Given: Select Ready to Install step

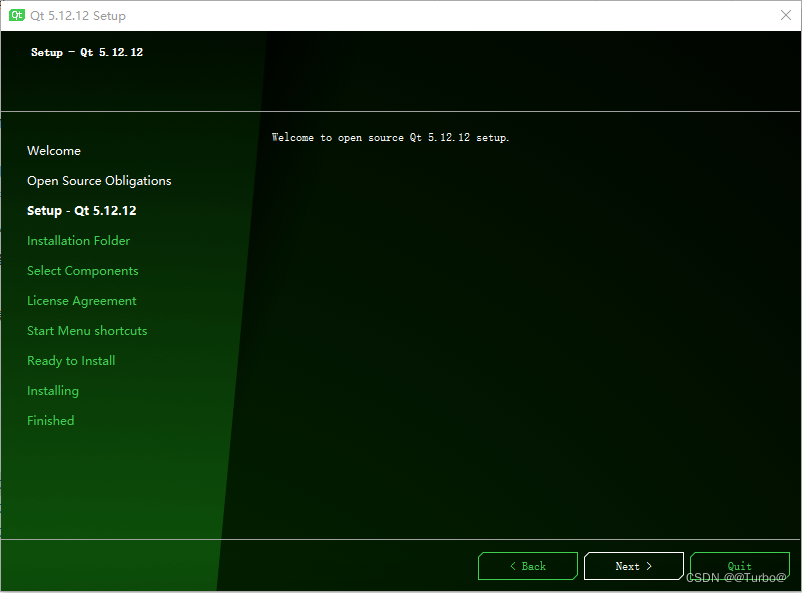Looking at the screenshot, I should tap(71, 361).
